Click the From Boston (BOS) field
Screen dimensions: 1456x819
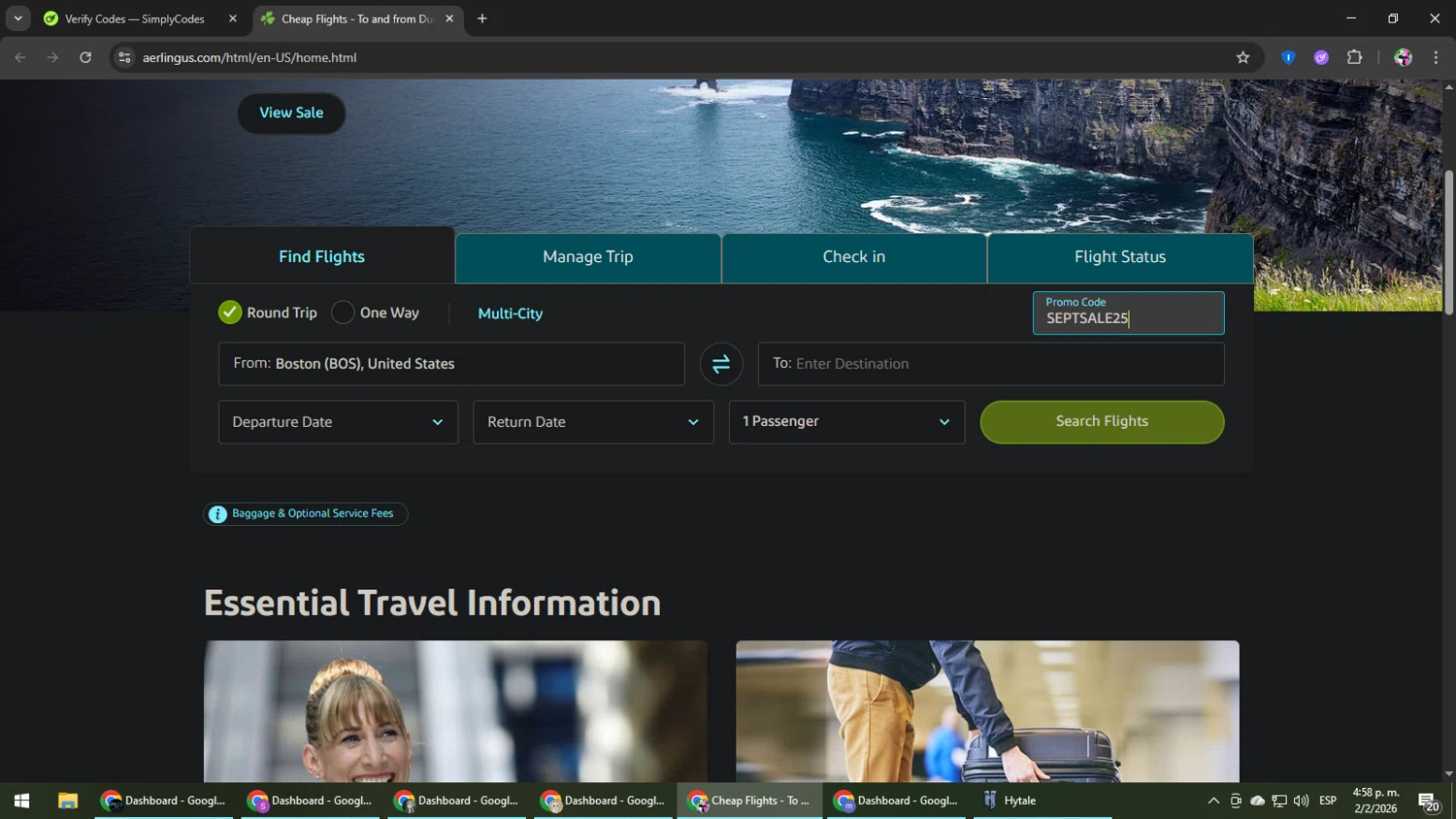451,364
